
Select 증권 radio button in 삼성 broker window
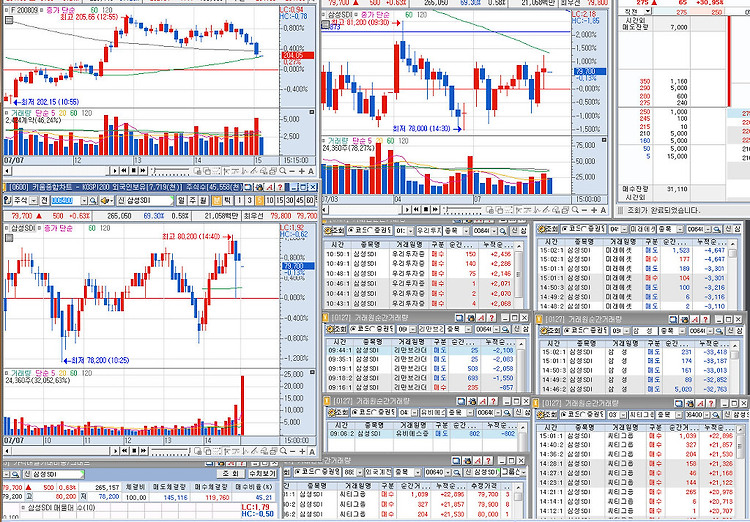pyautogui.click(x=585, y=330)
